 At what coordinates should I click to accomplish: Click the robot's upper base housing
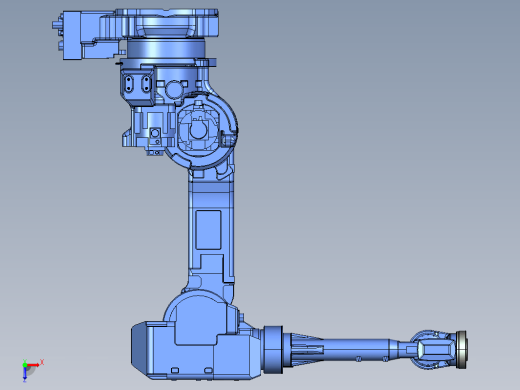(x=166, y=24)
